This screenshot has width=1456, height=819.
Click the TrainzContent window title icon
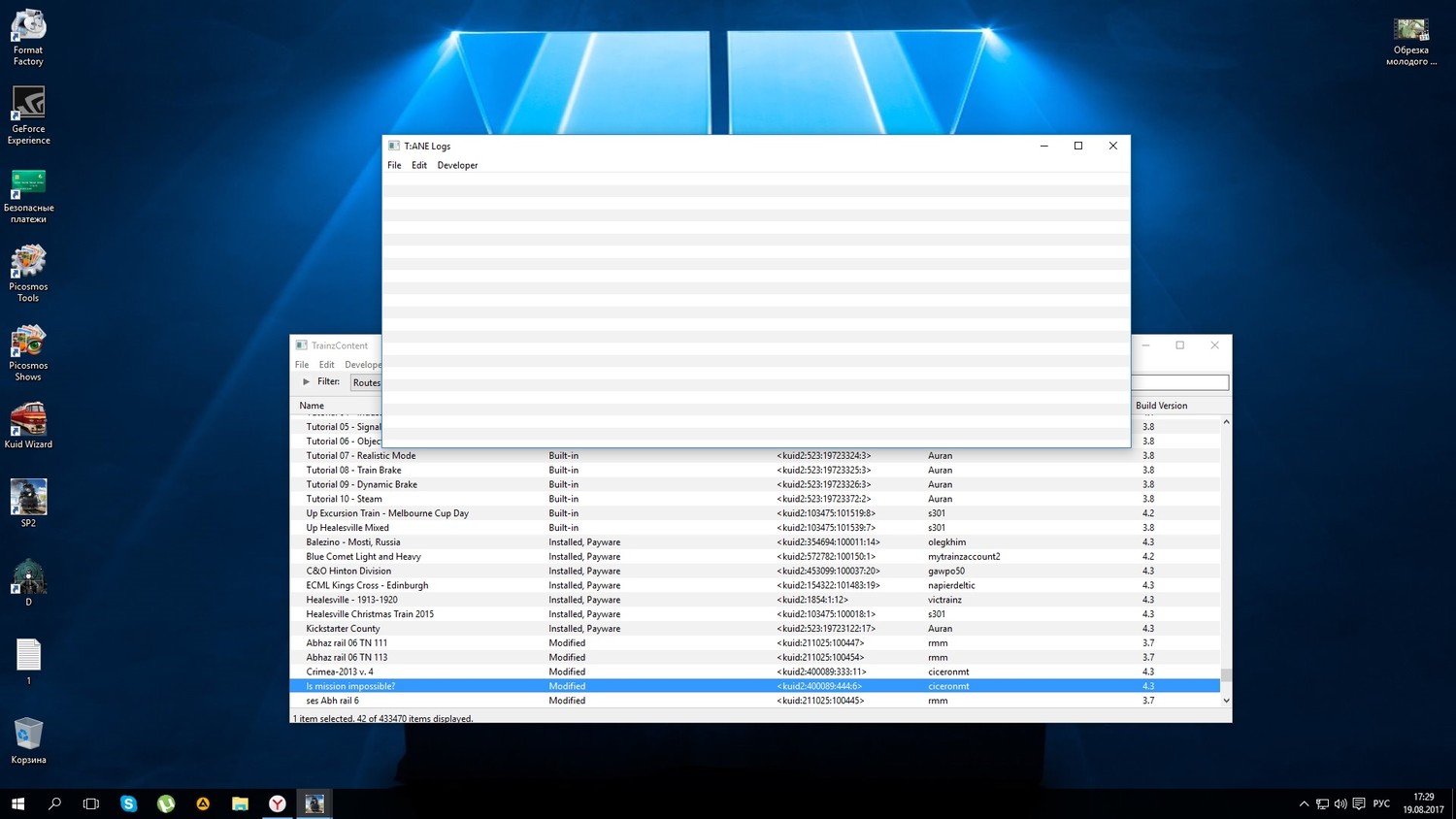tap(302, 345)
